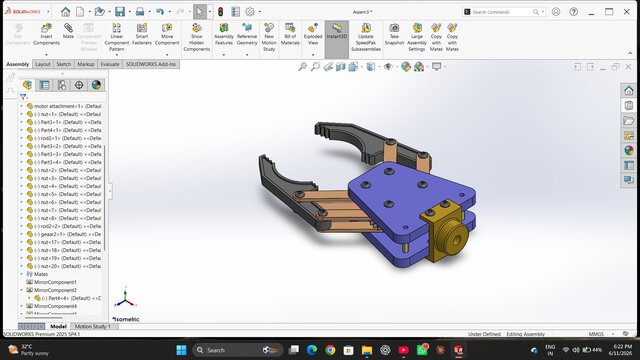Click the filter icon above the tree
The height and width of the screenshot is (360, 640).
(x=23, y=97)
